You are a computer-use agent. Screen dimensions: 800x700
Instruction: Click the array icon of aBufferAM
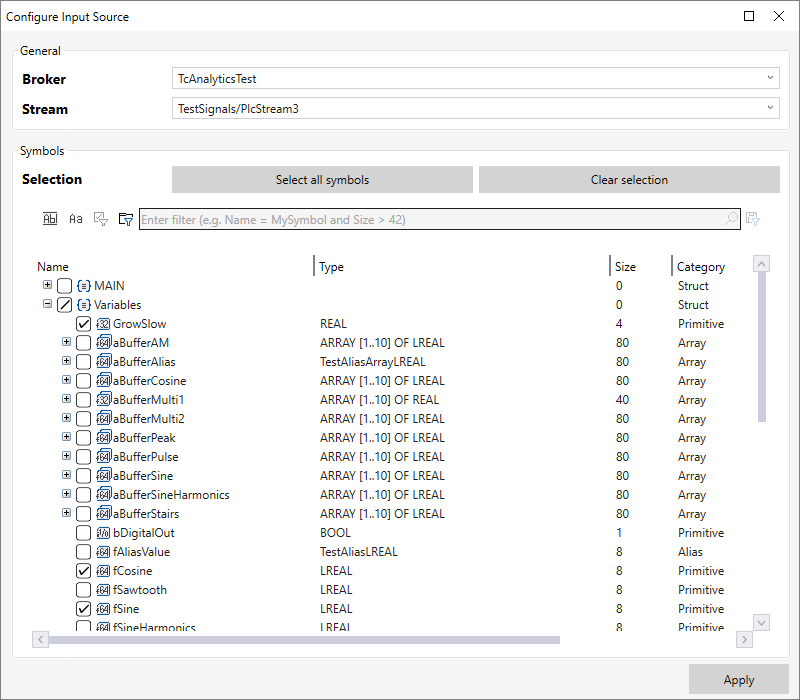tap(104, 342)
